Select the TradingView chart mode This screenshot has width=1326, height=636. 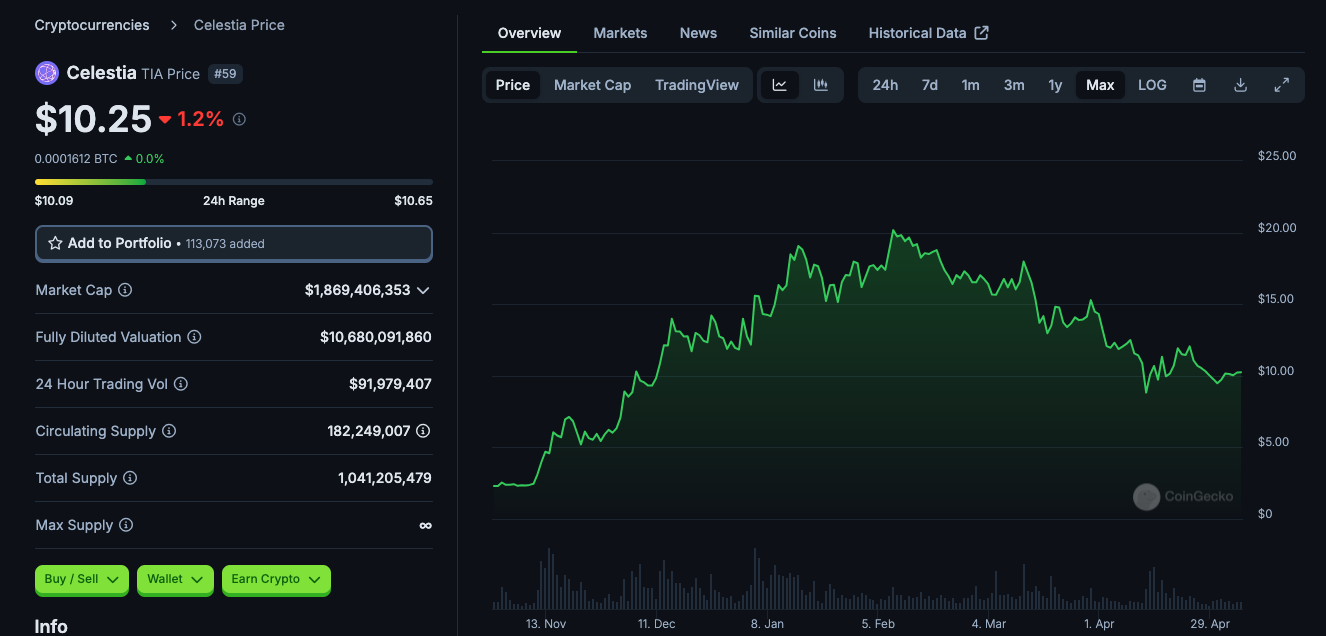(697, 85)
